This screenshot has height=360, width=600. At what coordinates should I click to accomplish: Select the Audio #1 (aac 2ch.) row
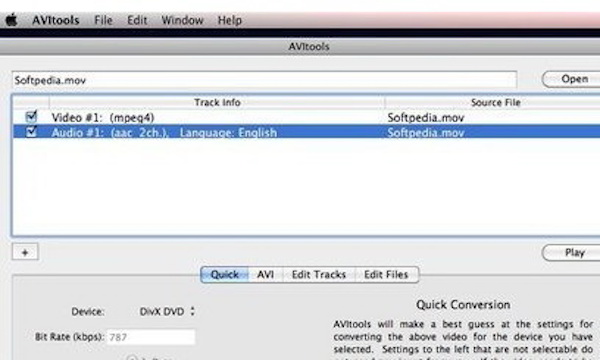306,132
